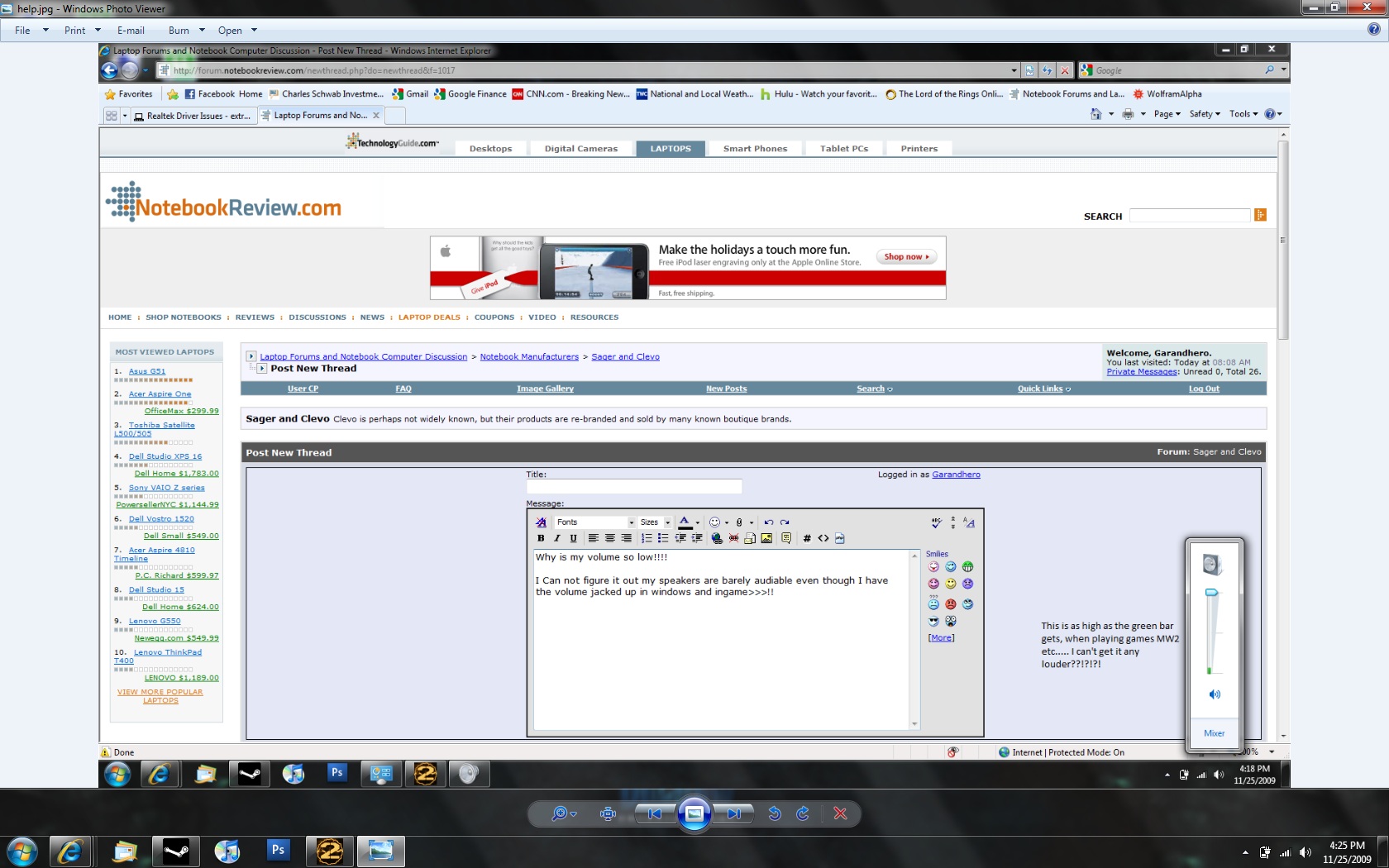Click the Sager and Clevo breadcrumb link
Viewport: 1389px width, 868px height.
point(625,357)
